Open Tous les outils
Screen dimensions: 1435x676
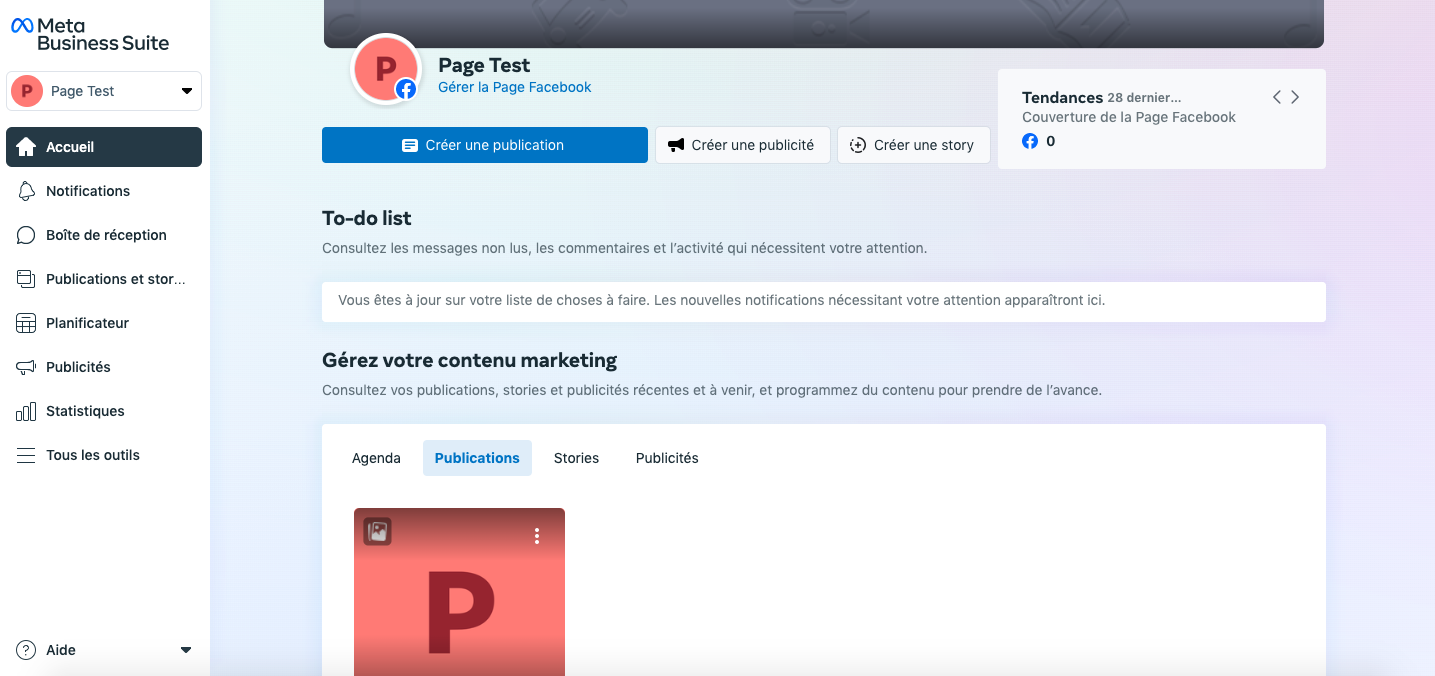pyautogui.click(x=104, y=455)
